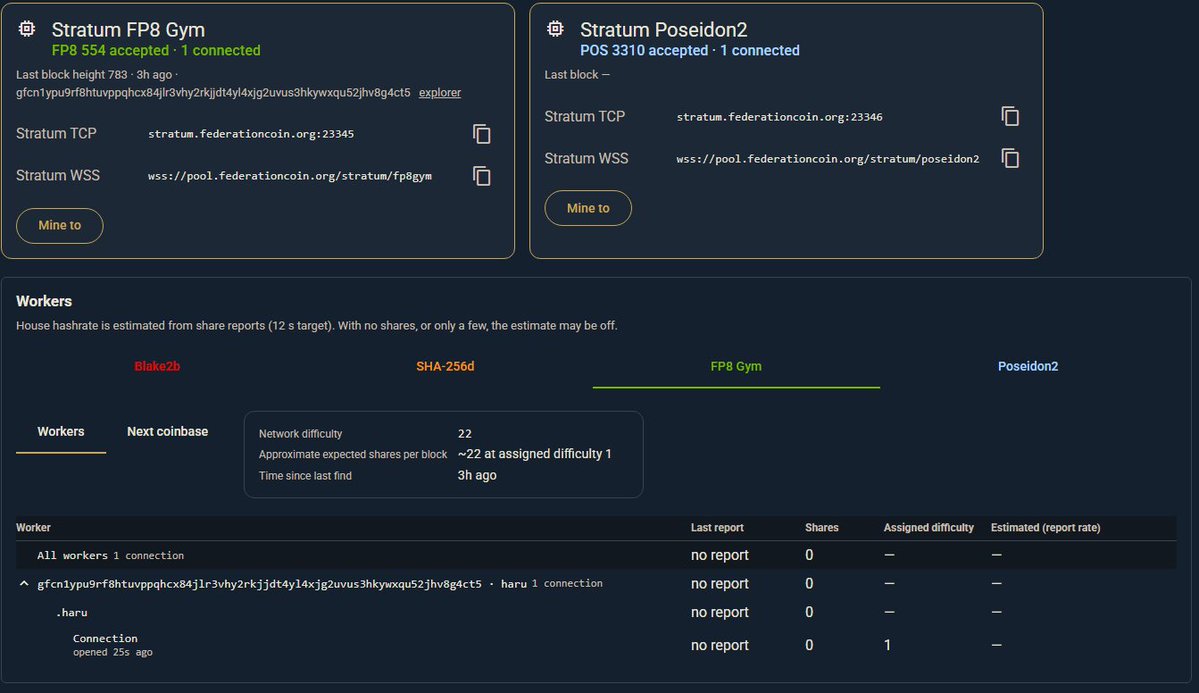Click the Stratum FP8 Gym card title
Image resolution: width=1199 pixels, height=693 pixels.
128,30
